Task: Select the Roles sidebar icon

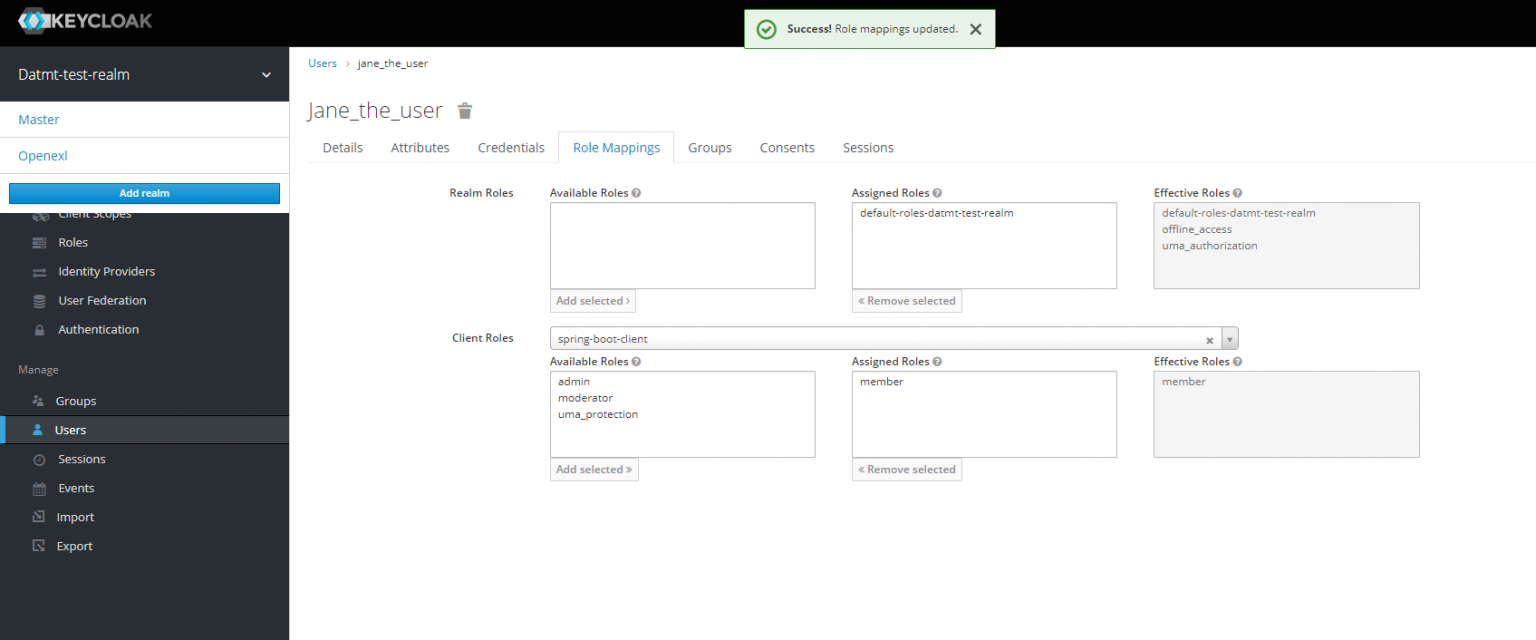Action: [x=37, y=242]
